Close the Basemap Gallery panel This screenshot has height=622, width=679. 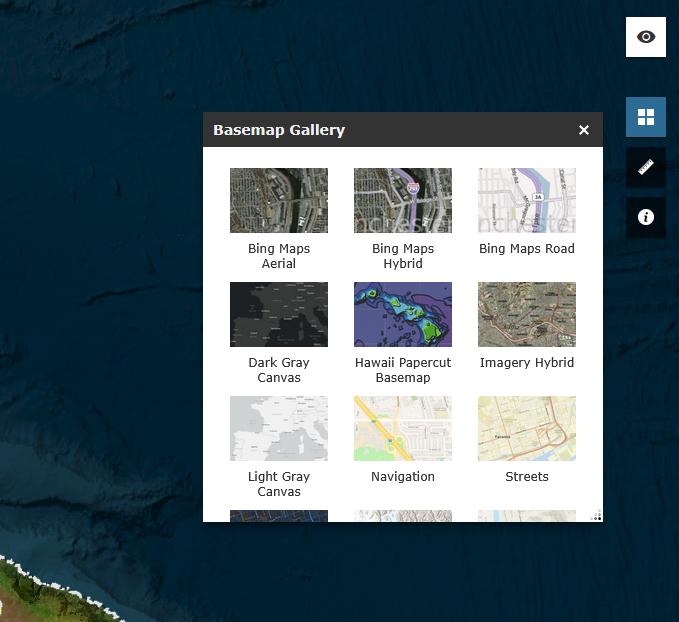584,130
